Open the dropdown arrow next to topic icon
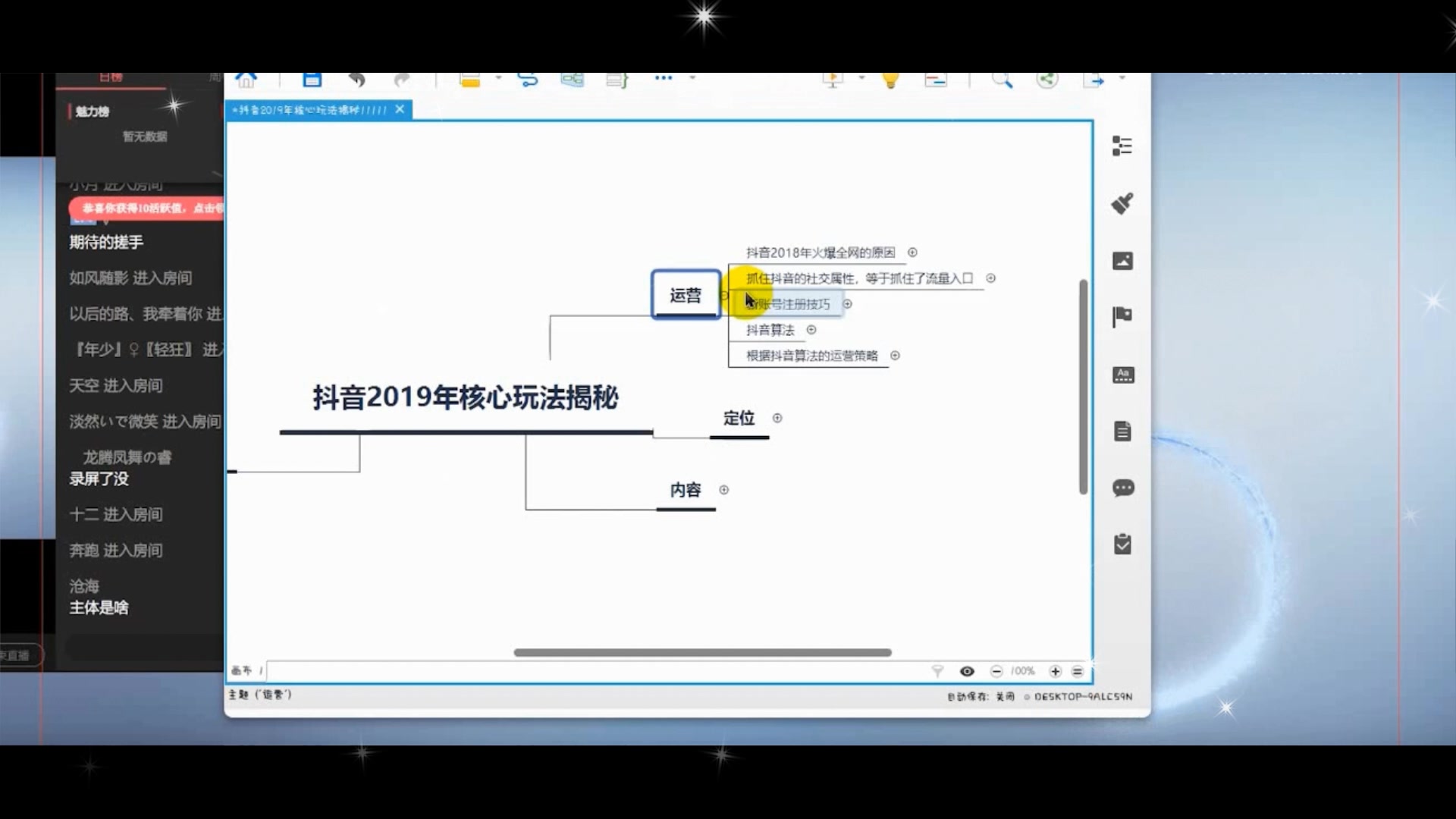Image resolution: width=1456 pixels, height=819 pixels. coord(498,77)
